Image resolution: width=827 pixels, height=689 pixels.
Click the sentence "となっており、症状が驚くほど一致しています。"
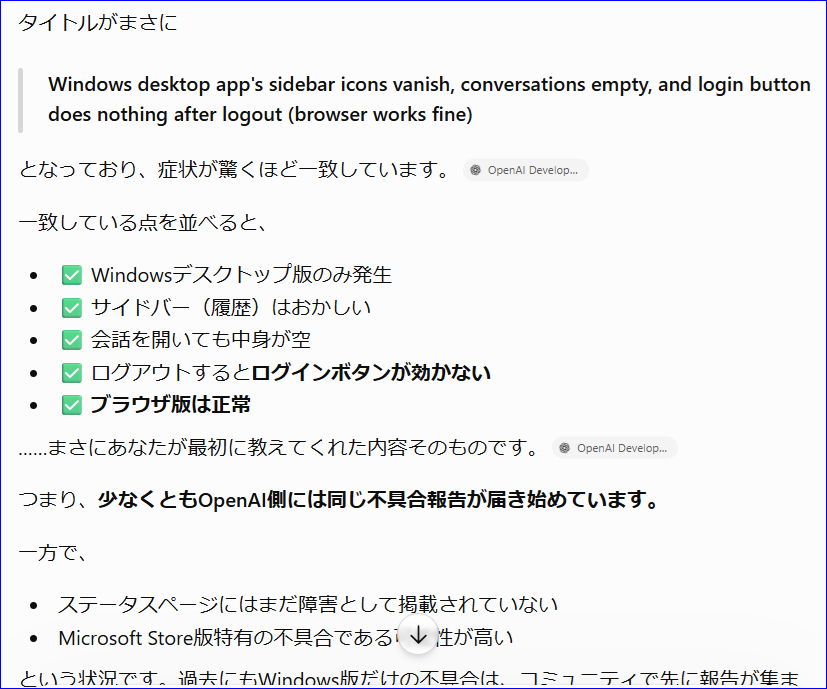235,170
